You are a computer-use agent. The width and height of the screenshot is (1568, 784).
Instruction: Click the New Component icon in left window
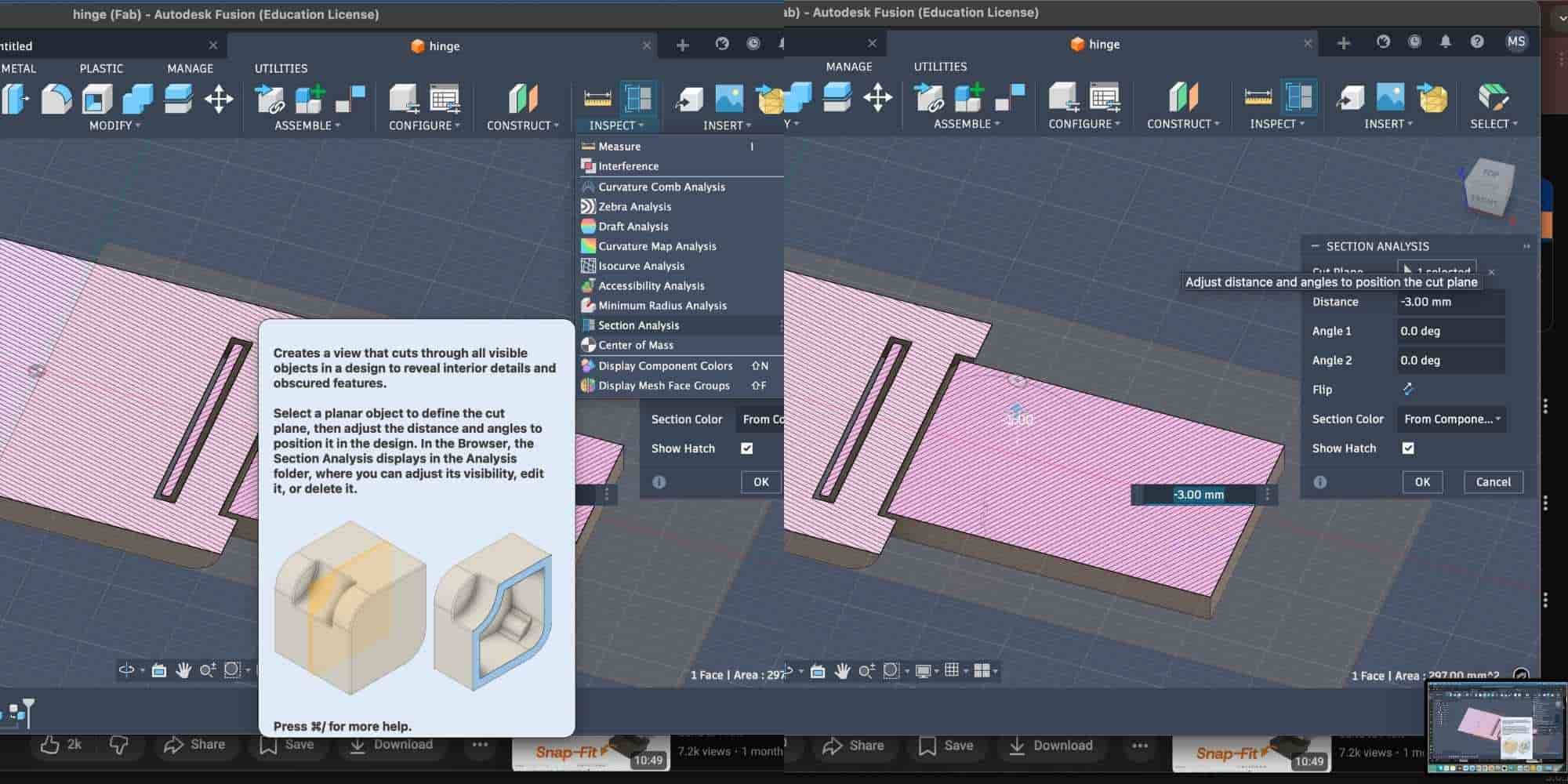click(x=310, y=99)
